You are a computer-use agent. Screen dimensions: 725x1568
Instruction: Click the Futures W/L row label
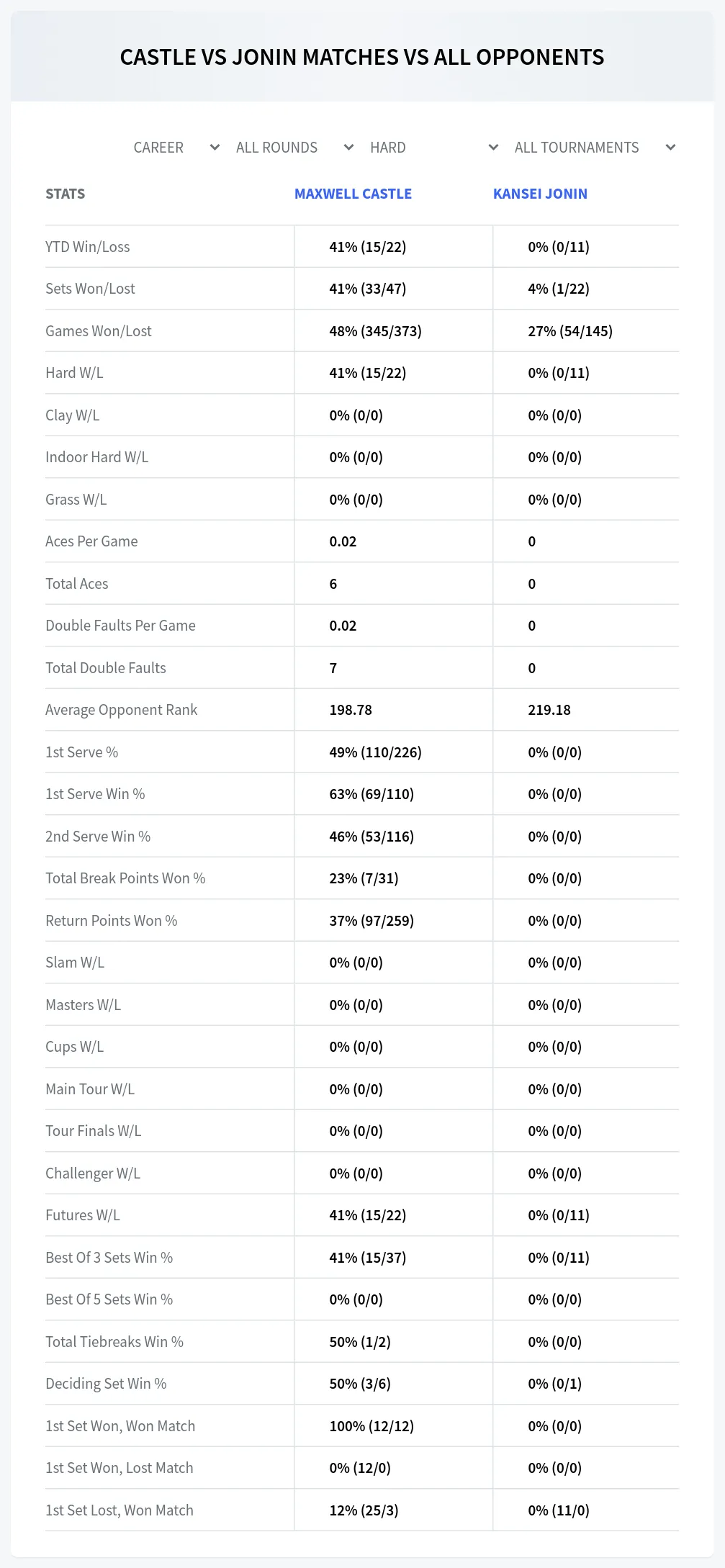pos(83,1215)
